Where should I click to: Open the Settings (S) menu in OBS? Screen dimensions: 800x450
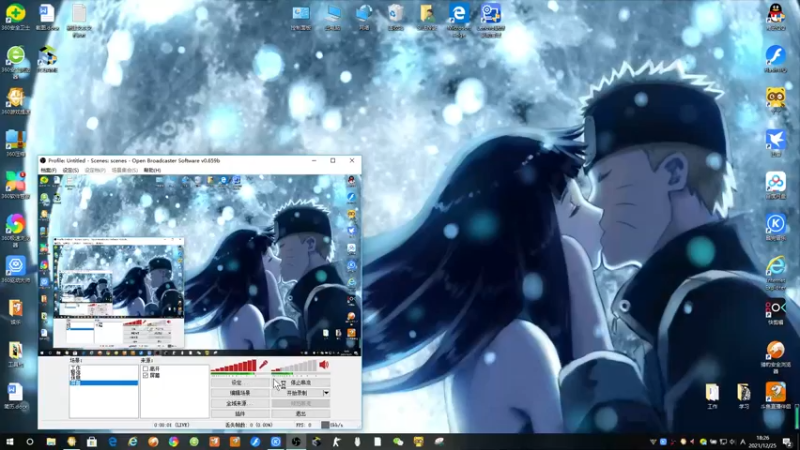70,170
